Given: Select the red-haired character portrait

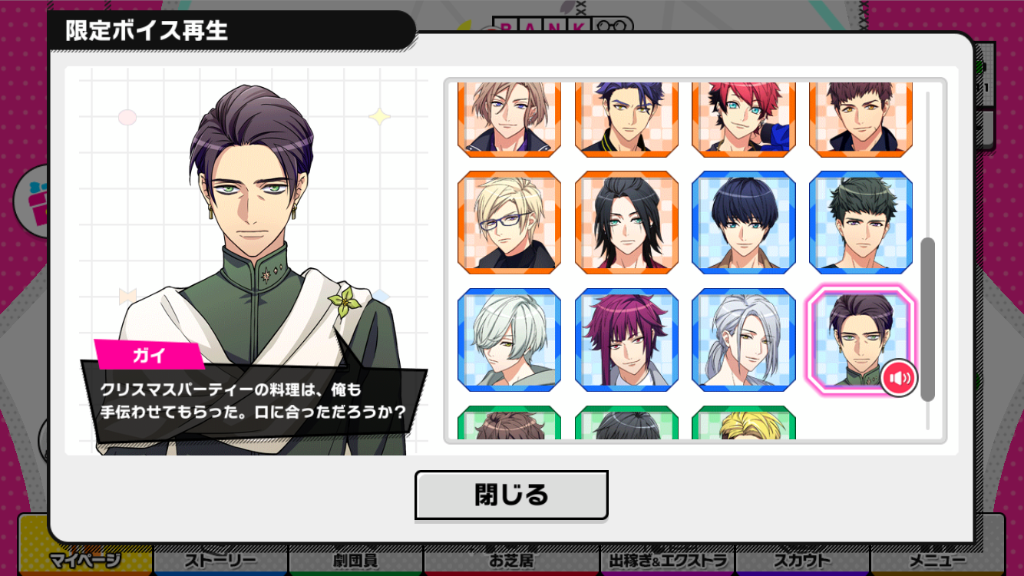Looking at the screenshot, I should (x=743, y=120).
